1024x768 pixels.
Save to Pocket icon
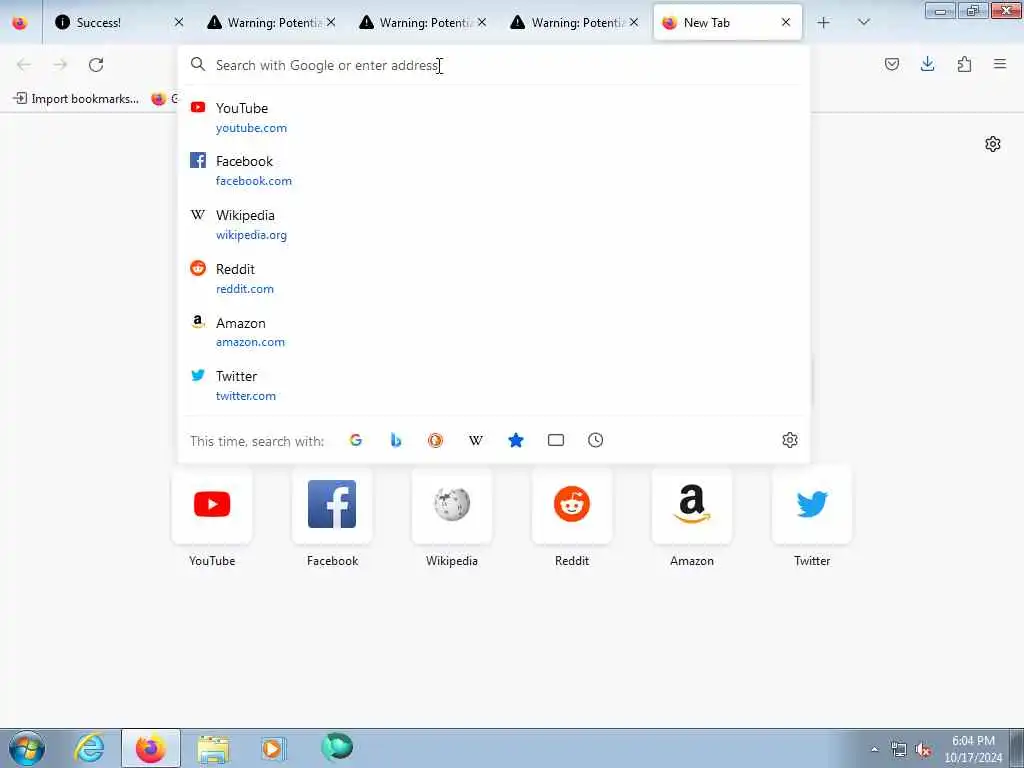pos(892,64)
